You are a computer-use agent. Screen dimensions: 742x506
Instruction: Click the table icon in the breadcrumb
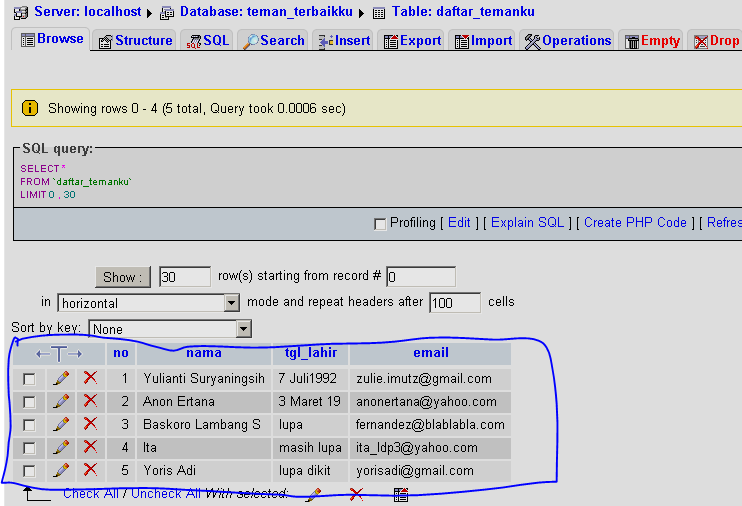pyautogui.click(x=379, y=13)
